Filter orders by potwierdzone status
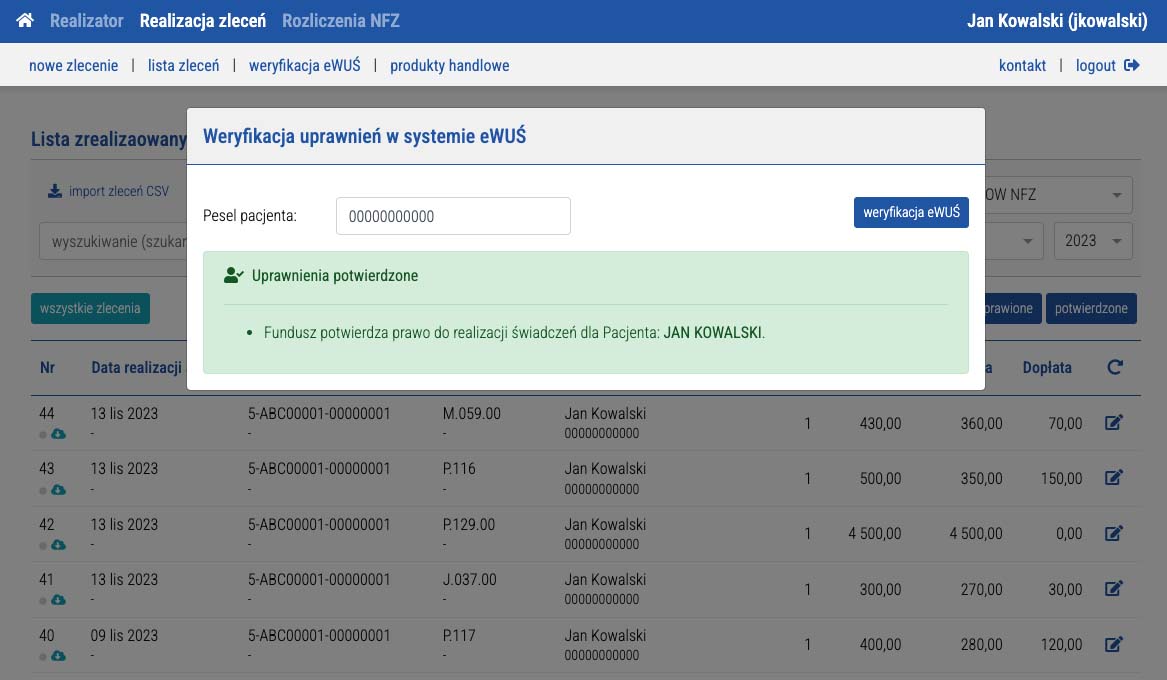 [x=1091, y=309]
